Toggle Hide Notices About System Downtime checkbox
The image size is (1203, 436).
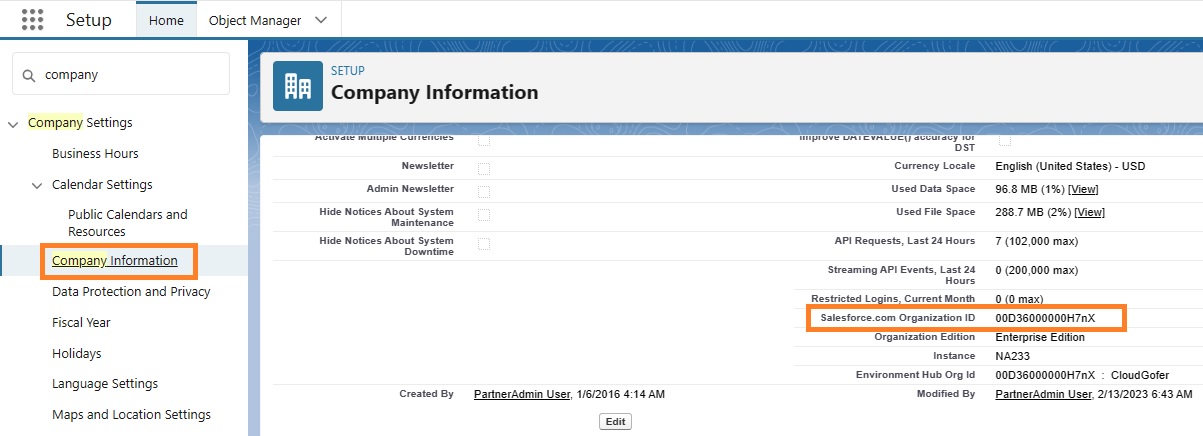click(x=484, y=243)
